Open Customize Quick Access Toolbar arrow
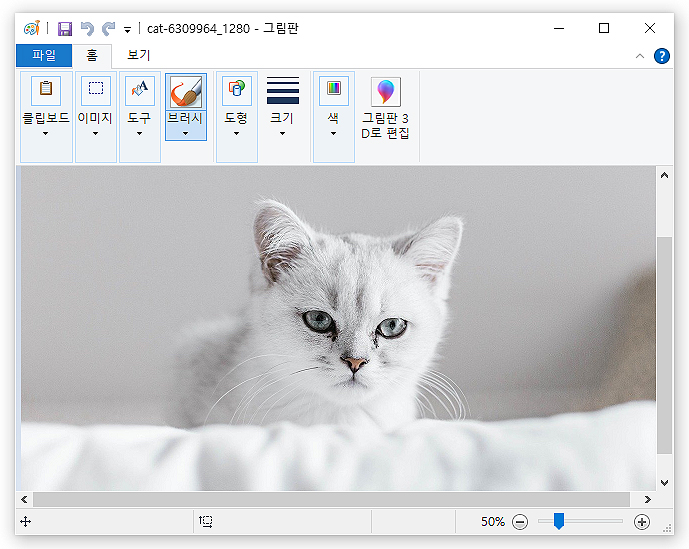The width and height of the screenshot is (689, 549). click(x=127, y=30)
